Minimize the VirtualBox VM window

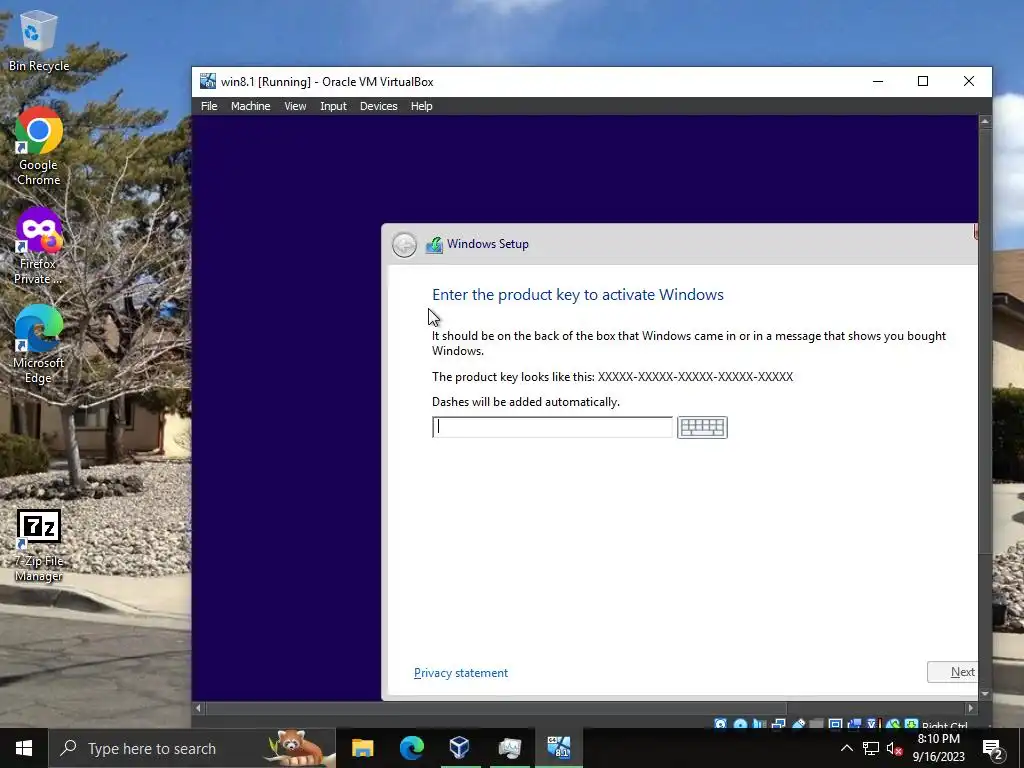point(878,82)
